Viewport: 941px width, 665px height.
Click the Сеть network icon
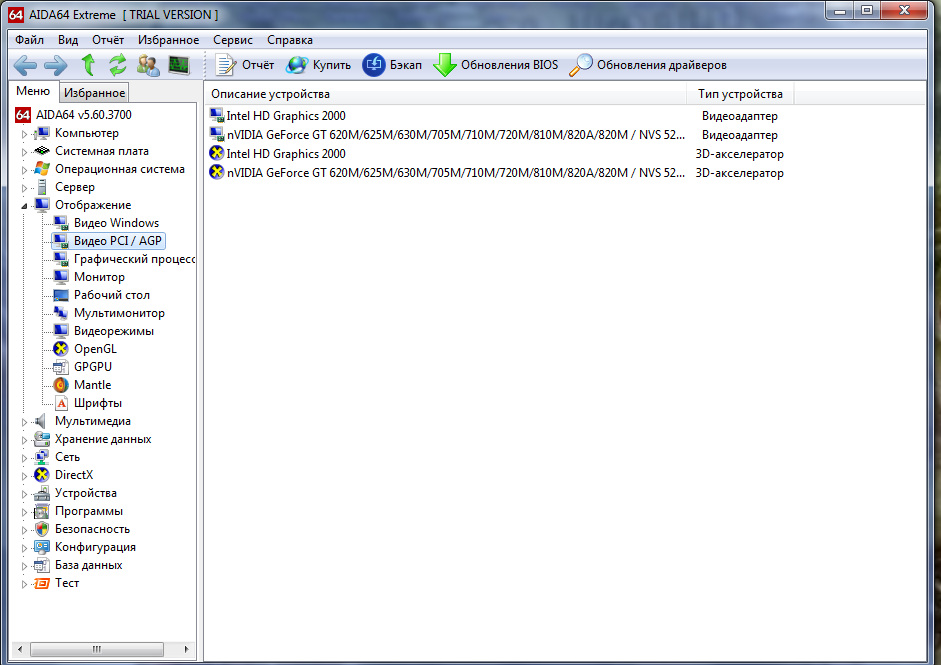coord(41,457)
